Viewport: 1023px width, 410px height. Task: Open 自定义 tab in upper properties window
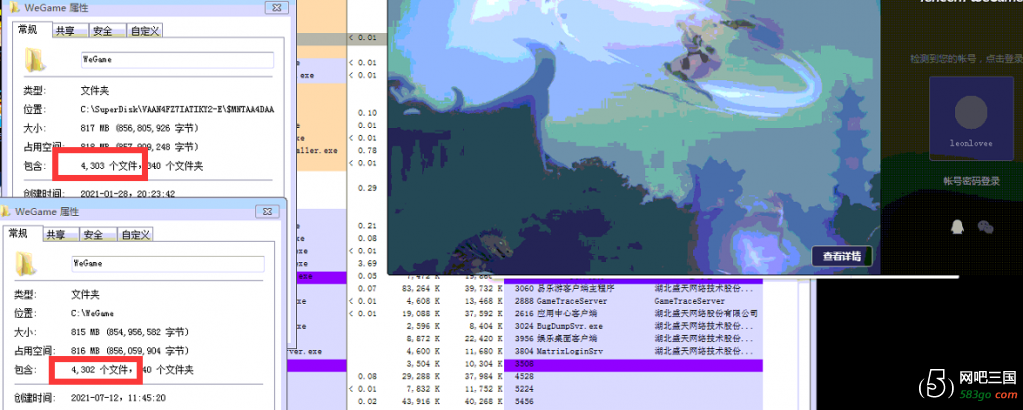[x=144, y=31]
